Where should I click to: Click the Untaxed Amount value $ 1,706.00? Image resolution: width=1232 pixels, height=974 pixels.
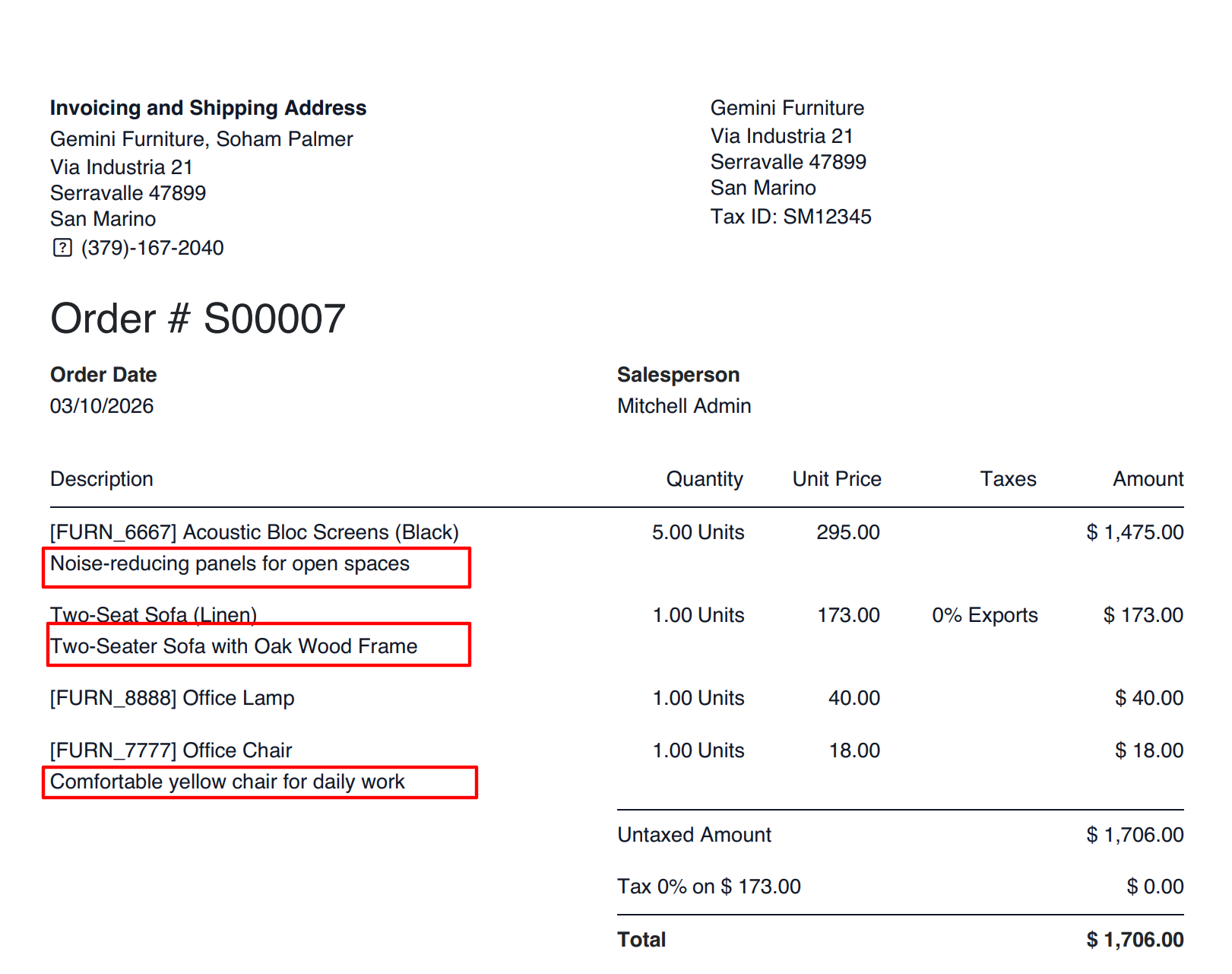tap(1135, 835)
